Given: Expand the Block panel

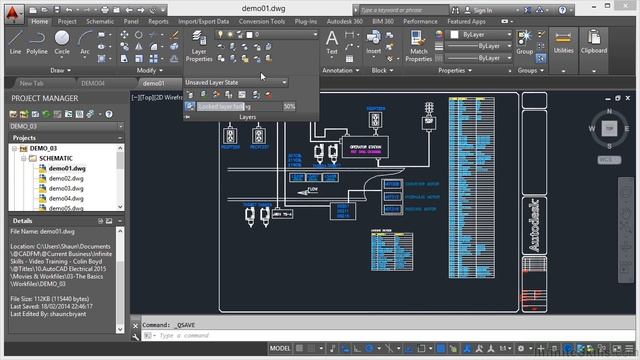Looking at the screenshot, I should click(x=382, y=71).
